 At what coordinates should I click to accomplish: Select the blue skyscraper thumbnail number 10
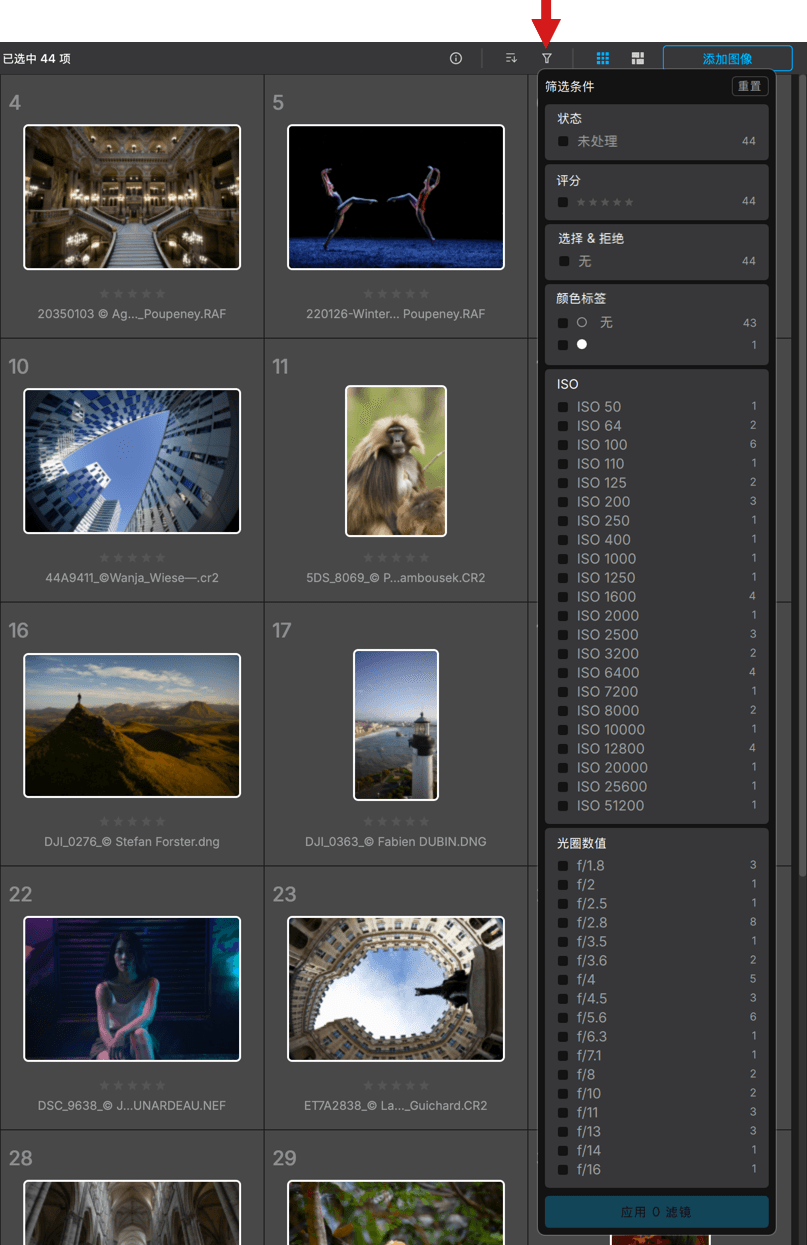pyautogui.click(x=132, y=461)
